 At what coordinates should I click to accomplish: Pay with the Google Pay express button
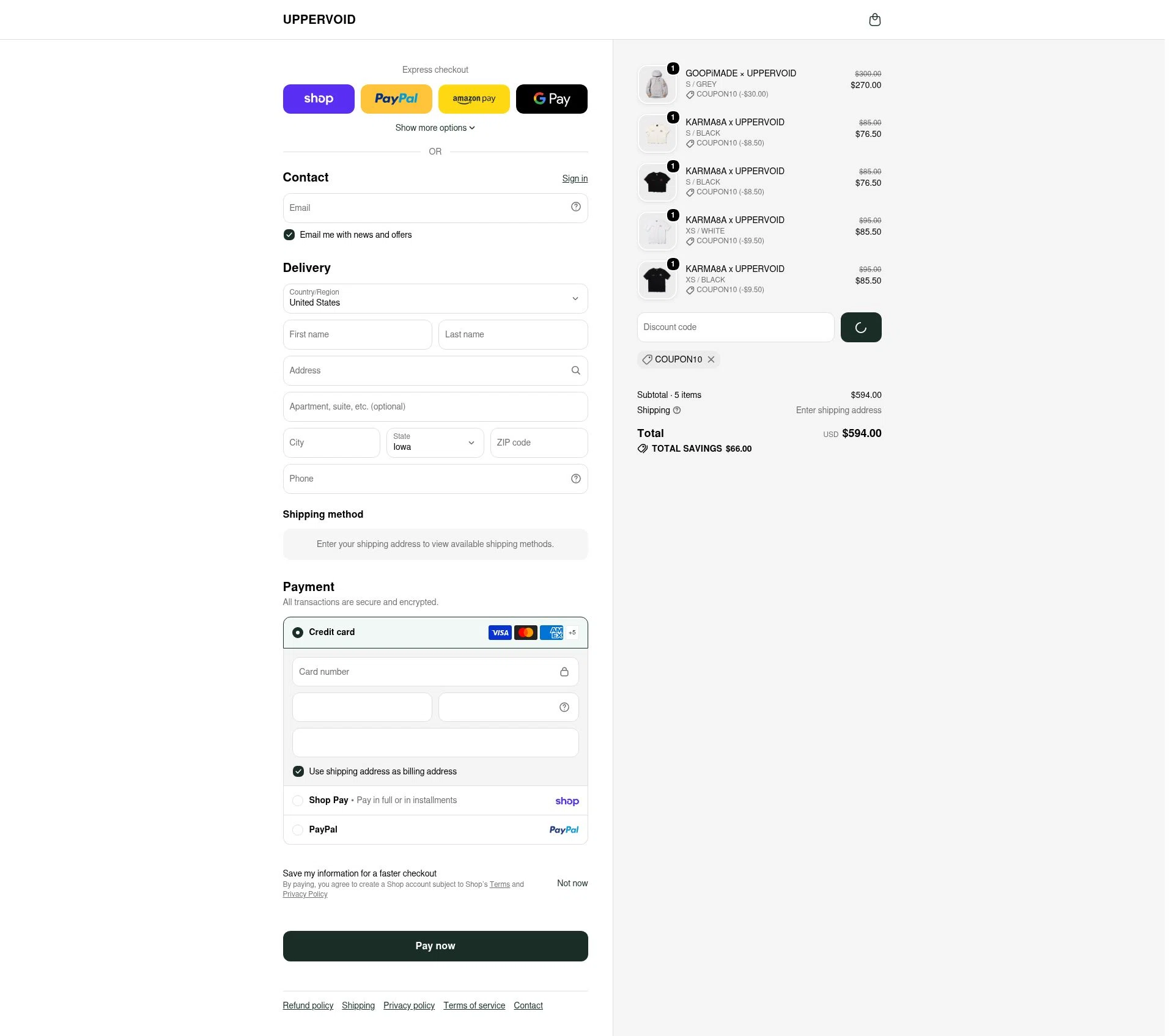click(551, 99)
